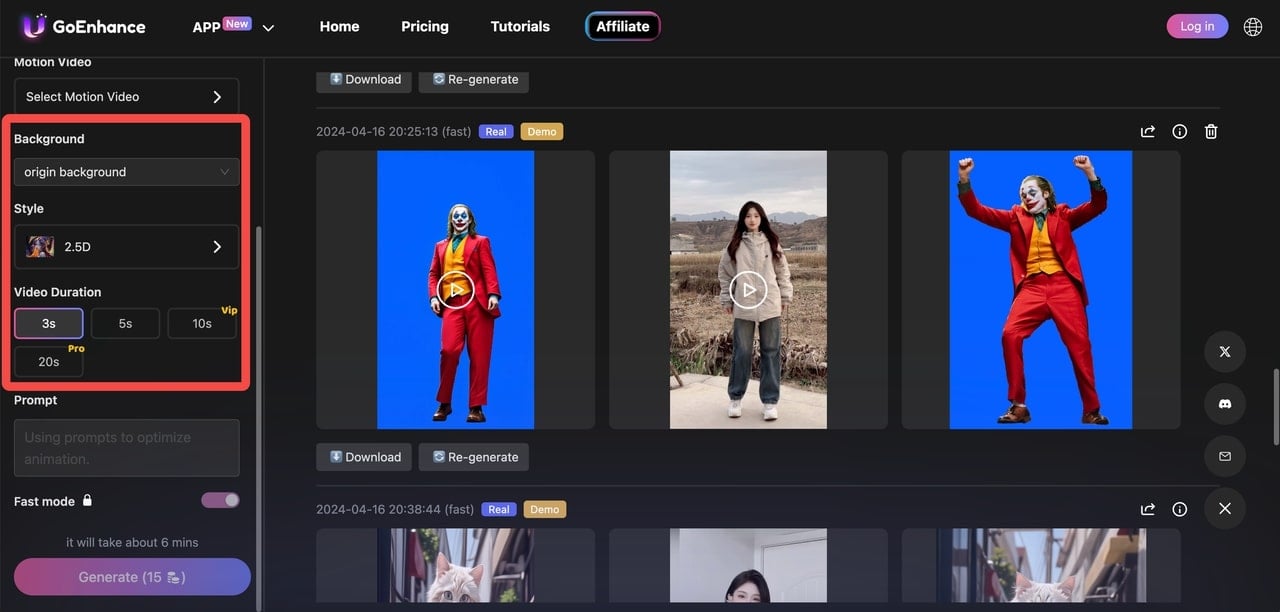Click the Video Duration label
The height and width of the screenshot is (612, 1280).
click(x=58, y=292)
